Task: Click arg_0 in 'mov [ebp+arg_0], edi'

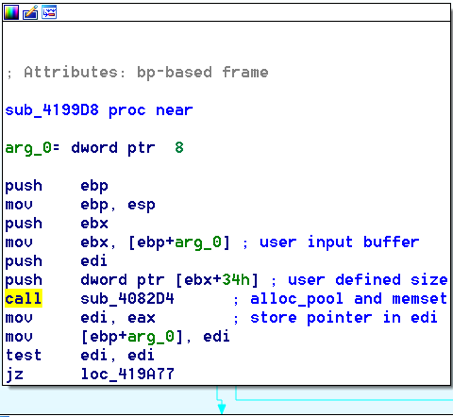Action: point(151,337)
